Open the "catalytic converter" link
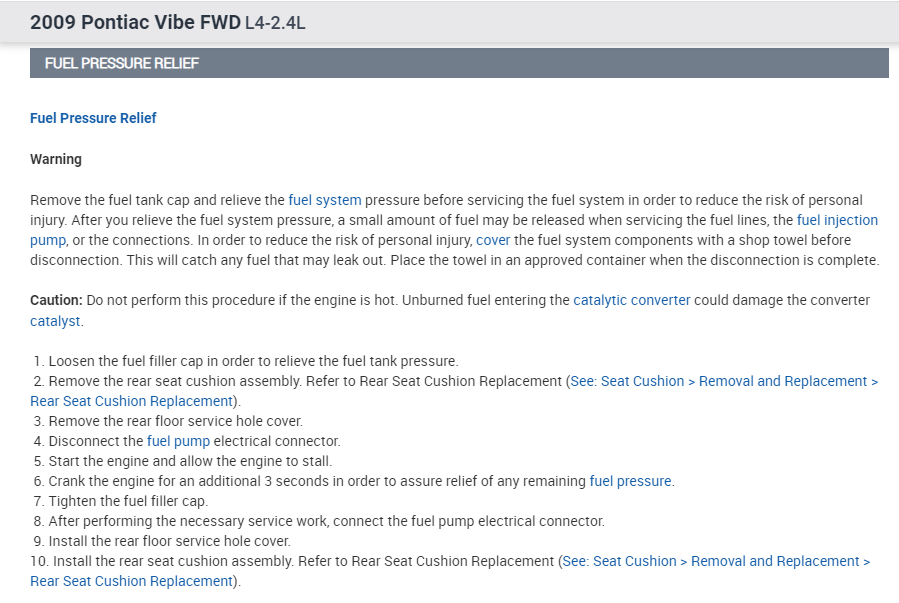The width and height of the screenshot is (899, 603). (x=631, y=300)
